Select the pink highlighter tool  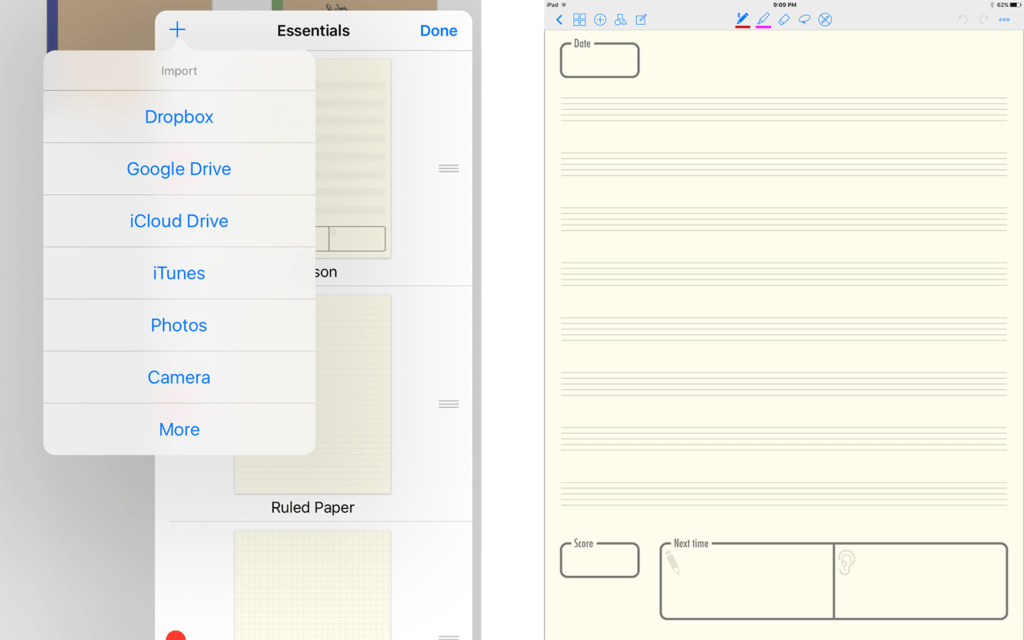(765, 18)
